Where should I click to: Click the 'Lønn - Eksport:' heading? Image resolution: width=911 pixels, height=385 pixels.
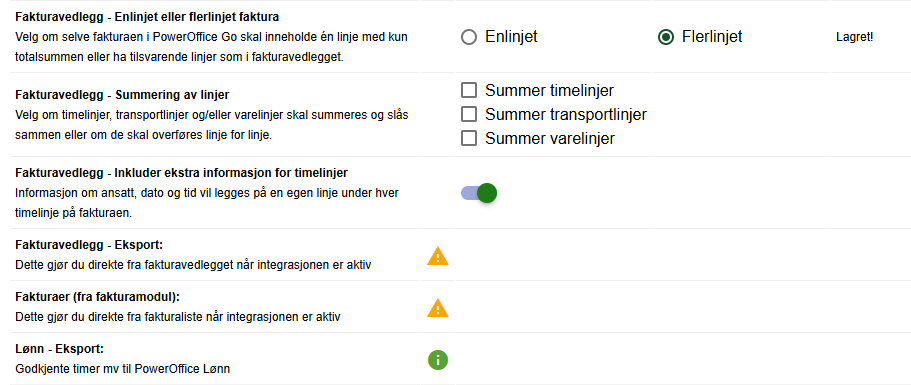click(x=59, y=349)
